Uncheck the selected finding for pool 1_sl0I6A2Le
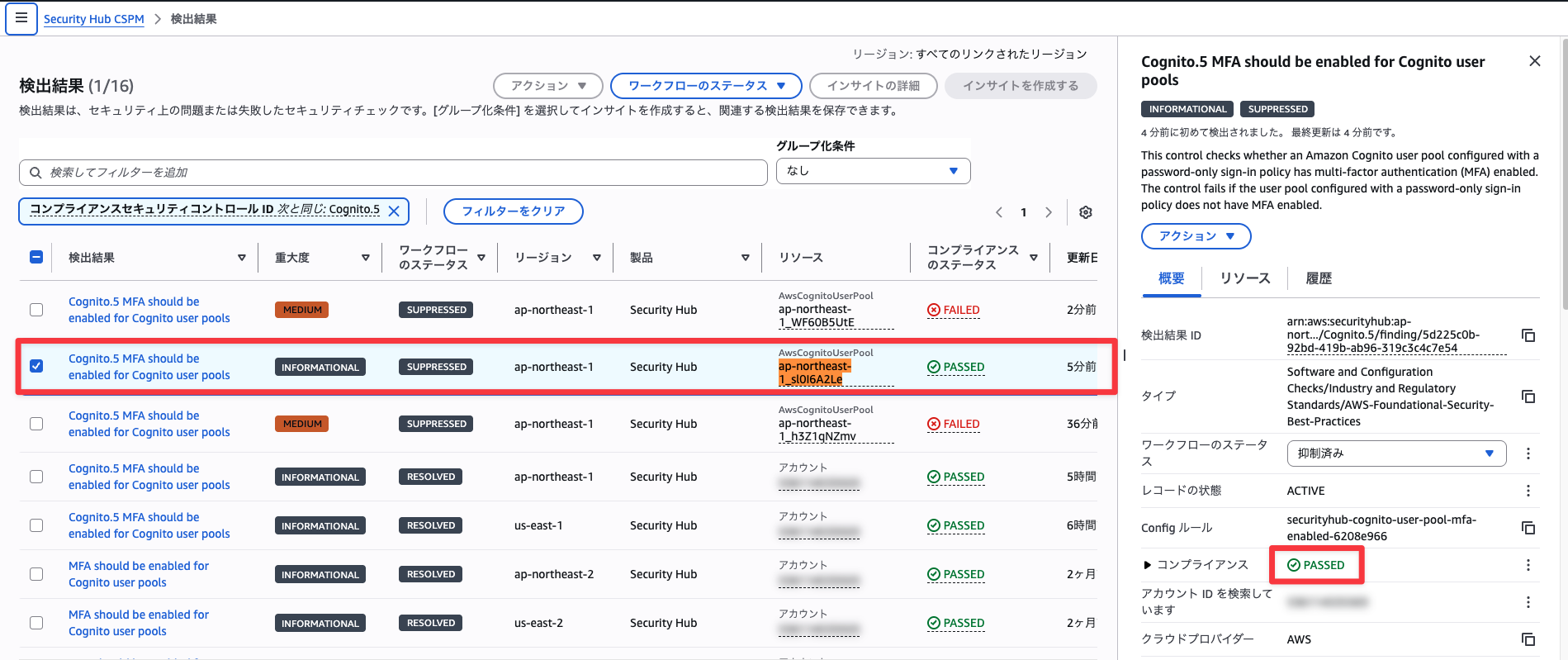 36,366
